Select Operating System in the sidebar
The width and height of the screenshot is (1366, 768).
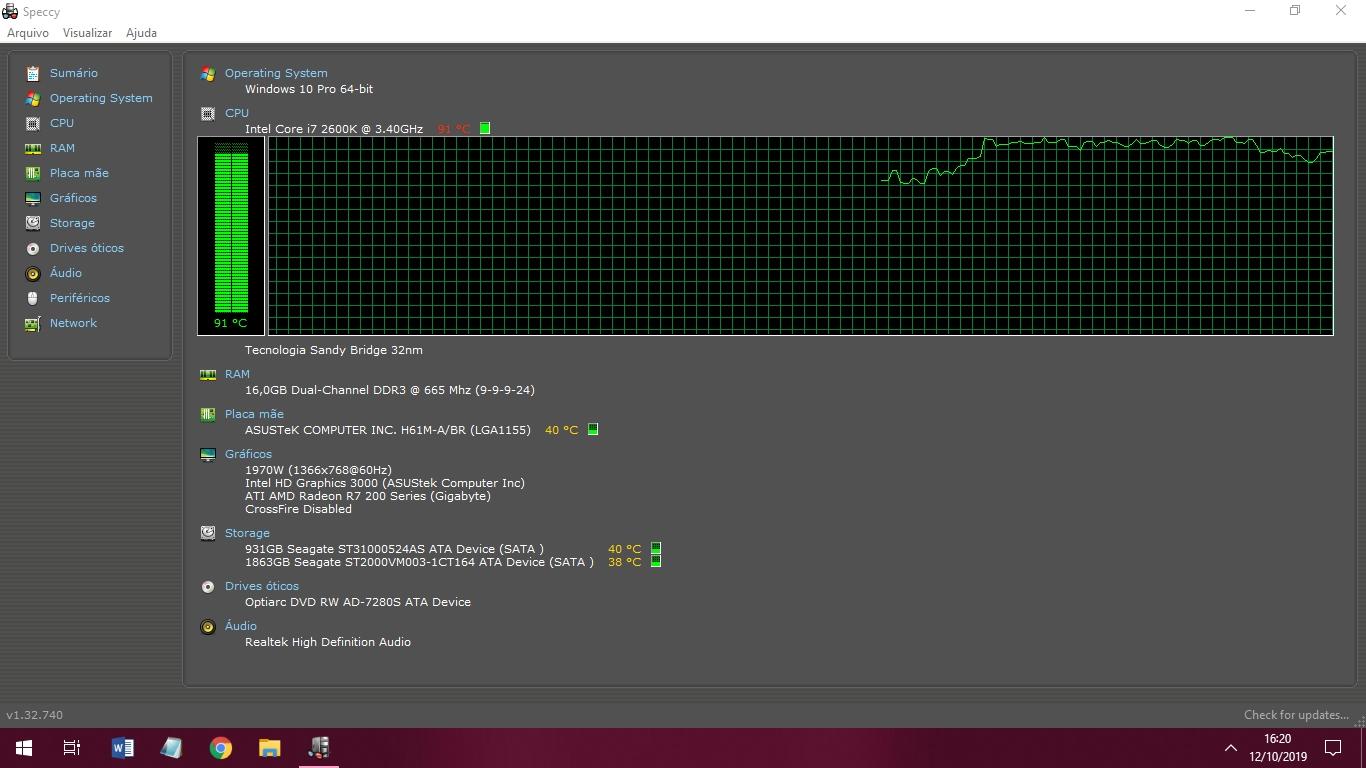click(x=101, y=98)
